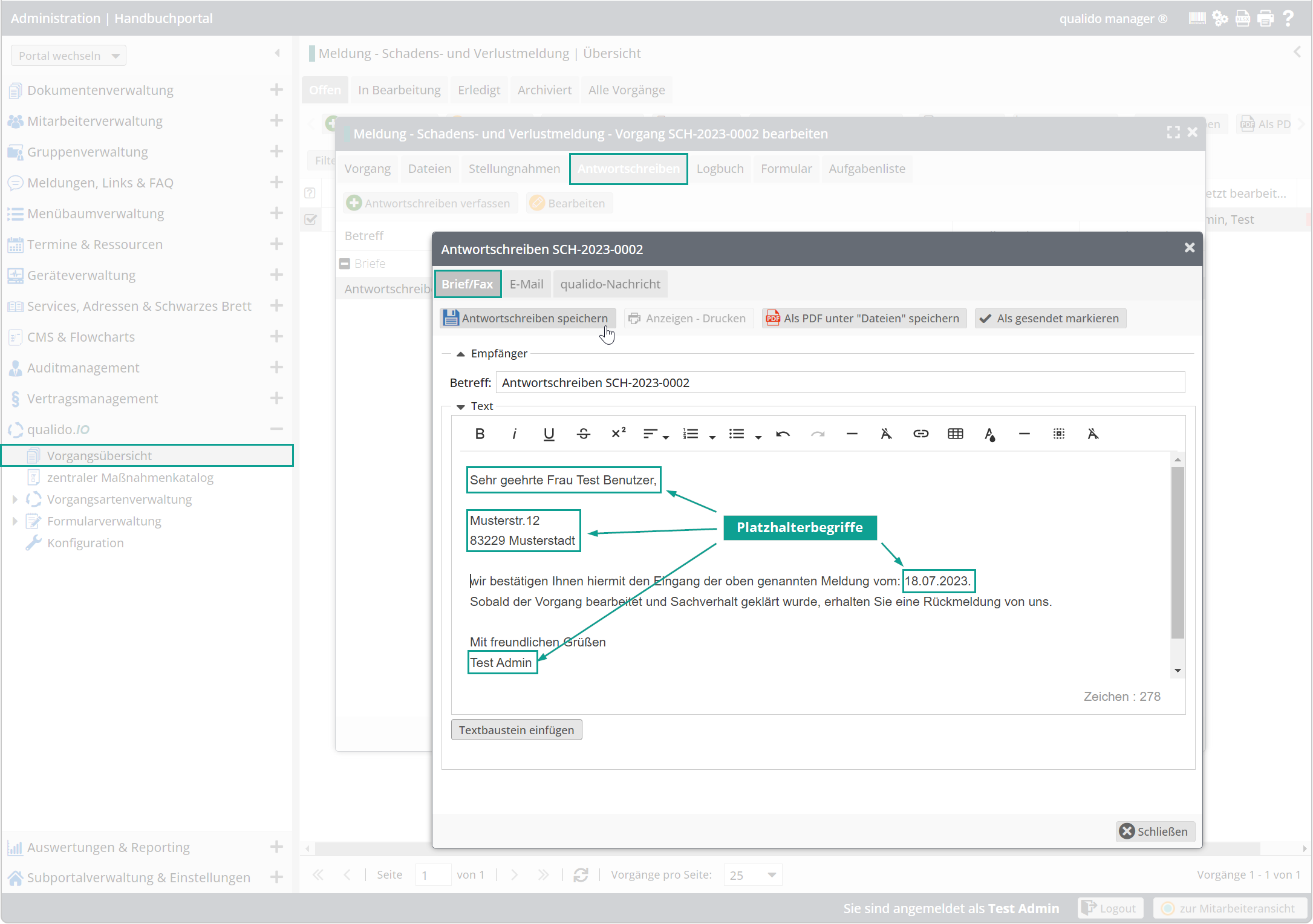Click Als gesendet markieren button
1313x924 pixels.
(x=1051, y=318)
